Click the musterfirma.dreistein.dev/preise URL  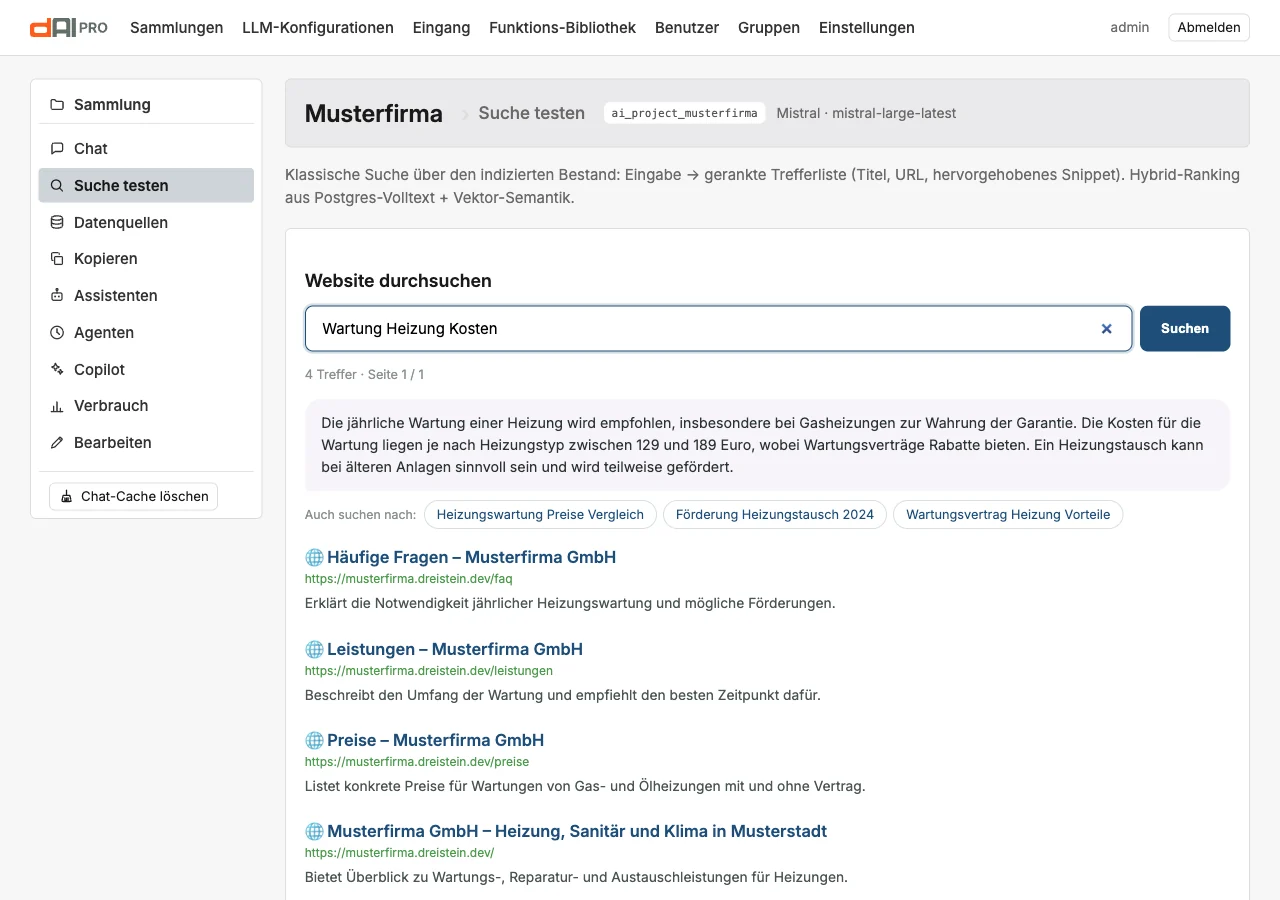click(417, 762)
